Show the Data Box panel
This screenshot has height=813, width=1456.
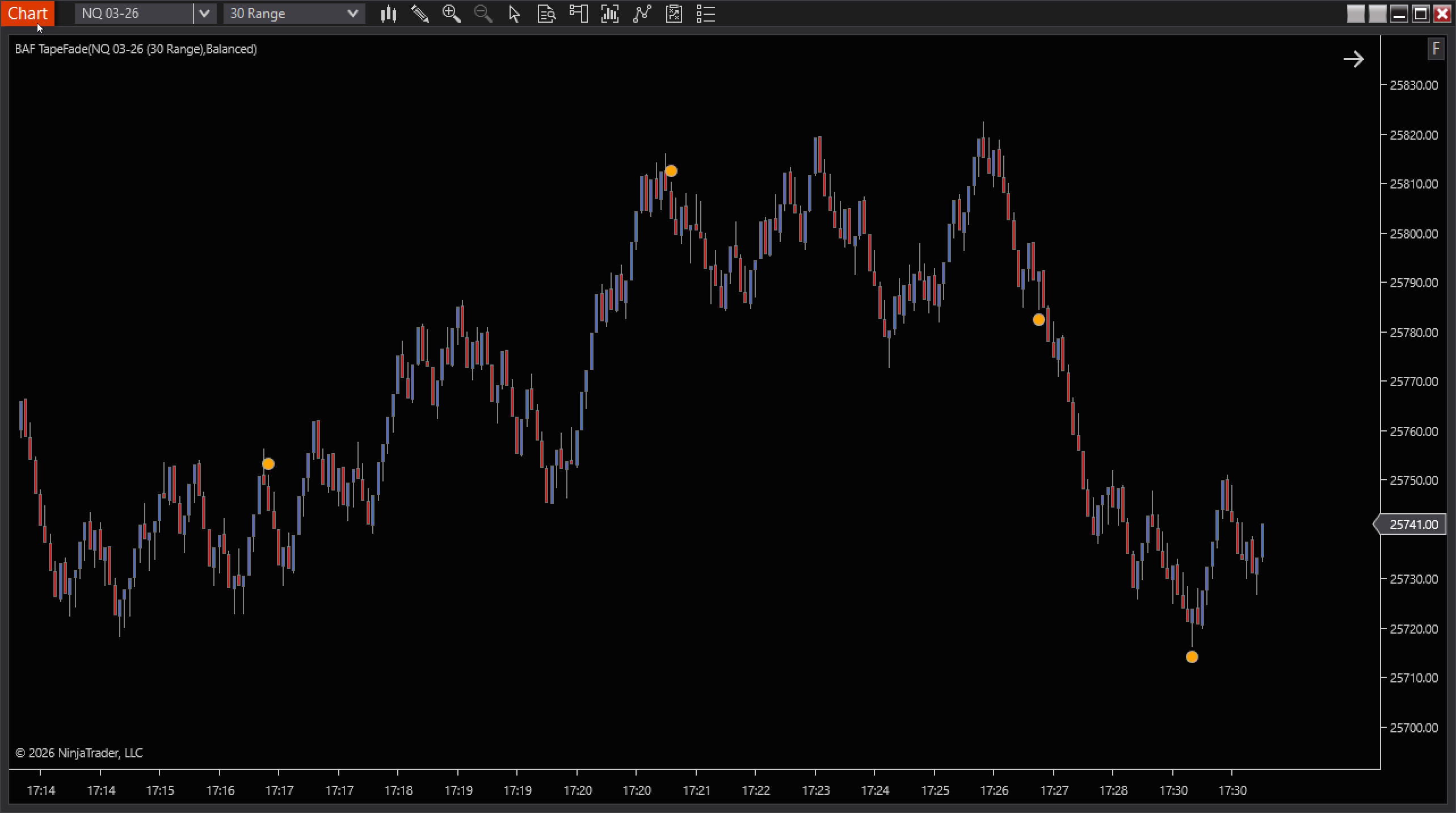coord(546,14)
